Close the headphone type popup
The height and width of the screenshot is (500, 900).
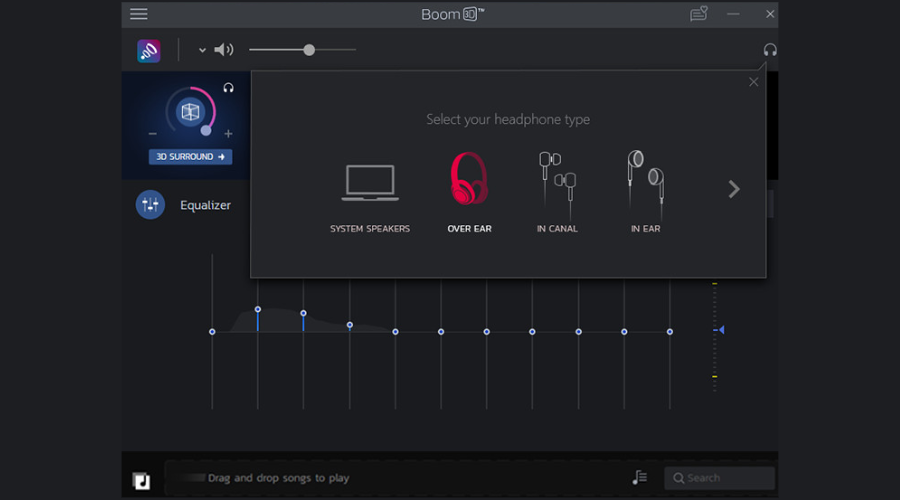(753, 82)
